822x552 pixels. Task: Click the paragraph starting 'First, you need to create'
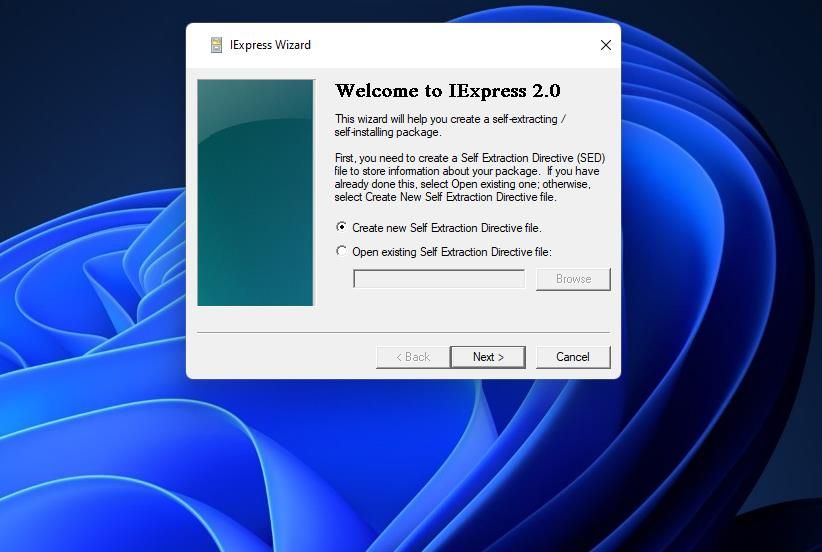470,177
